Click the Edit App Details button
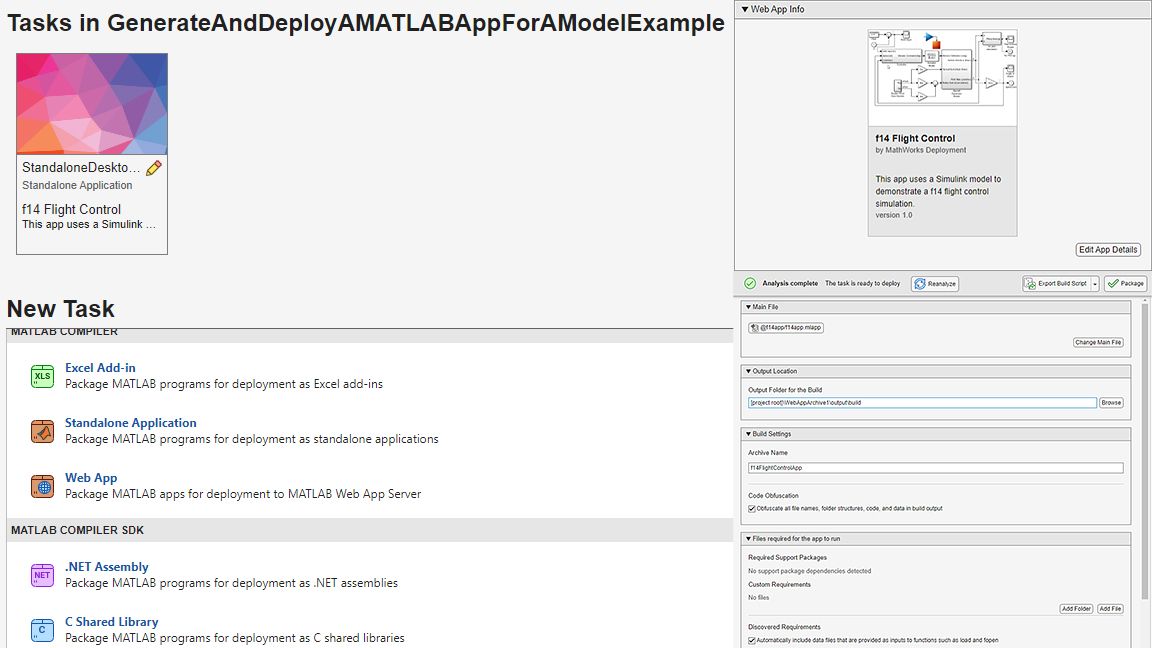The height and width of the screenshot is (648, 1152). click(x=1108, y=250)
